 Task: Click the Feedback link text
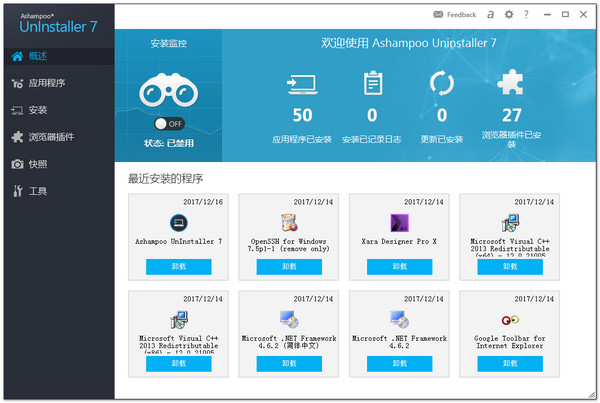(x=461, y=15)
